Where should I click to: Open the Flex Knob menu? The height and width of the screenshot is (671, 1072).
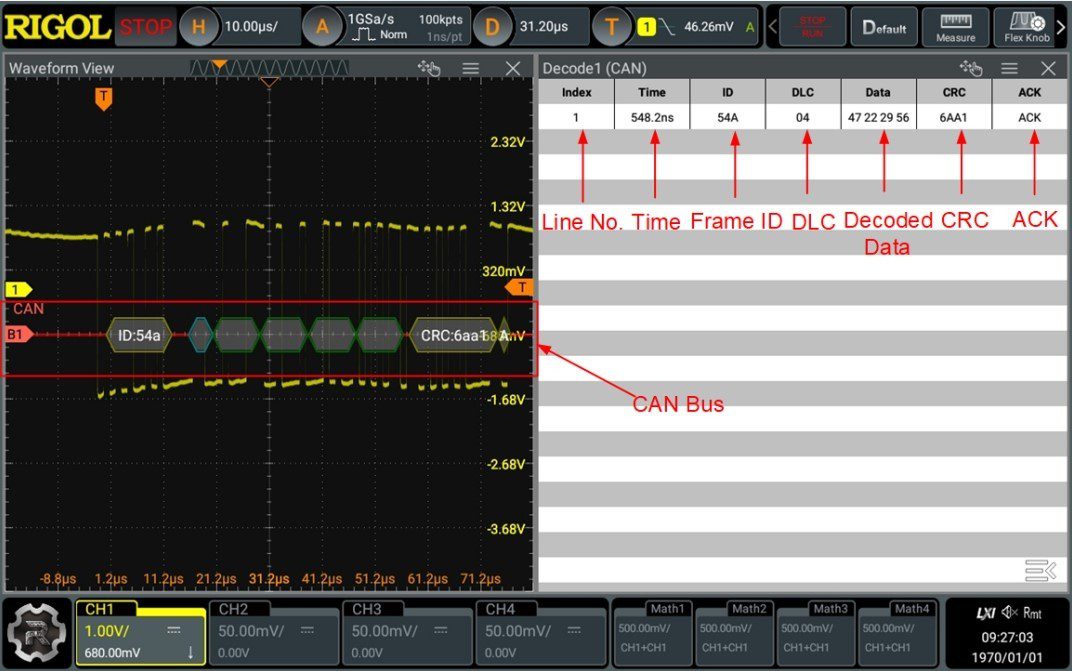point(1027,27)
